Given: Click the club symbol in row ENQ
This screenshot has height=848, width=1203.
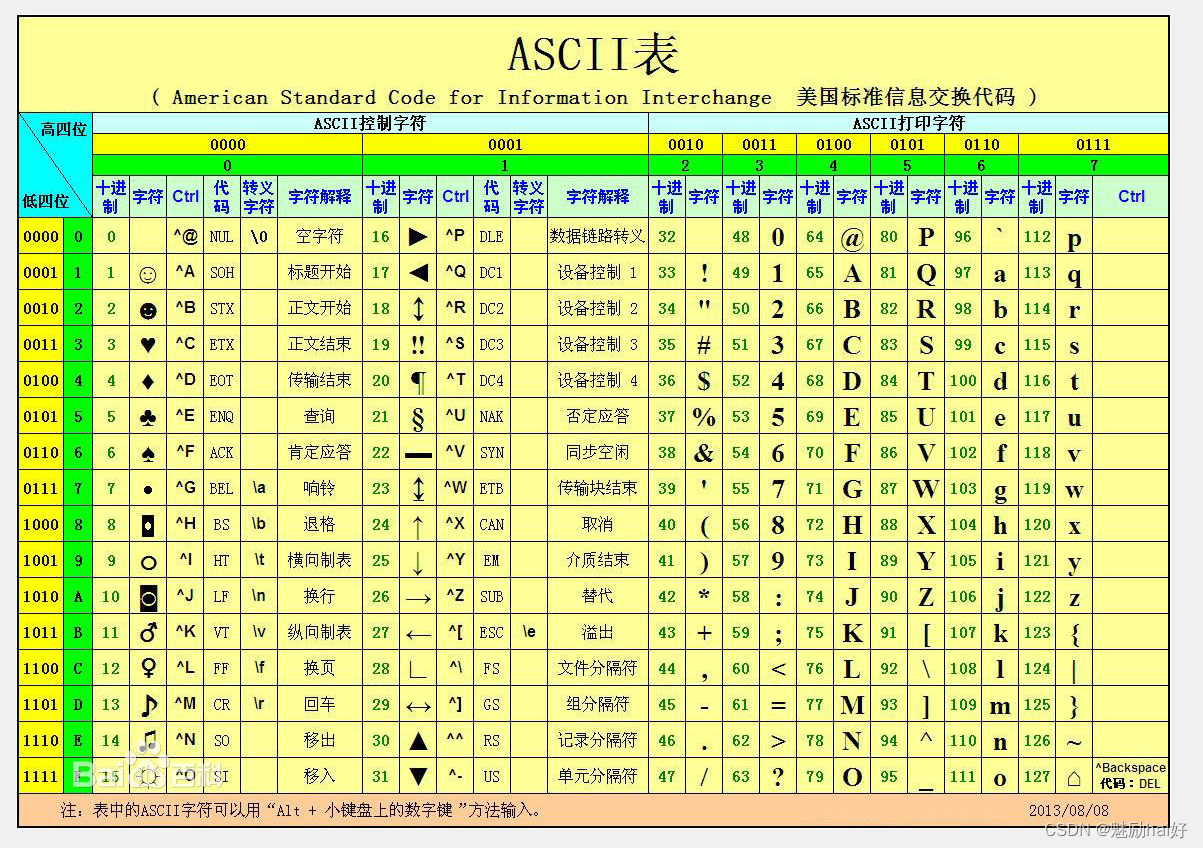Looking at the screenshot, I should click(148, 417).
